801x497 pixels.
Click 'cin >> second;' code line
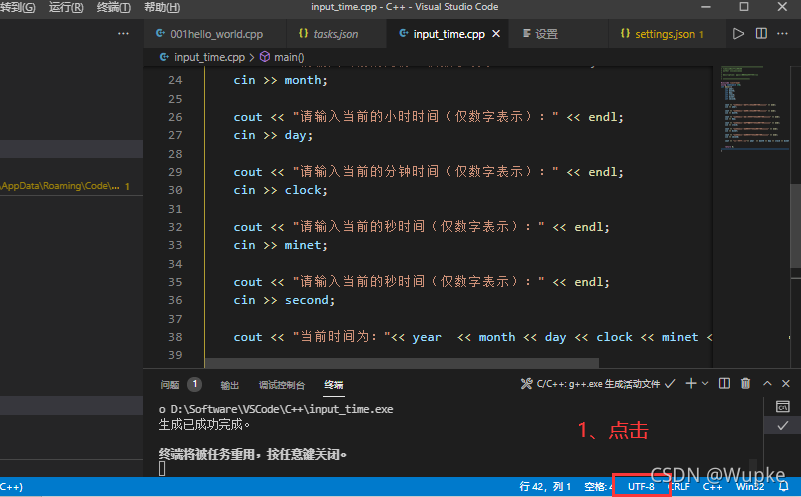284,300
